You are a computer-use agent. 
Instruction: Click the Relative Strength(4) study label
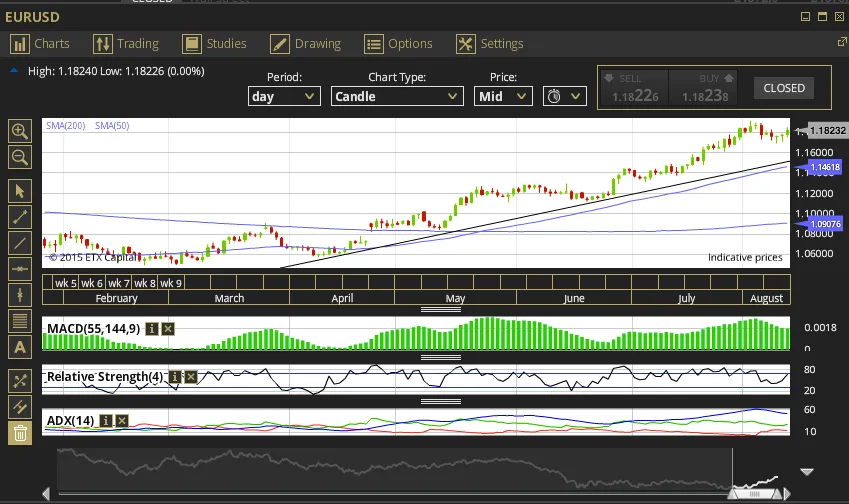click(105, 376)
